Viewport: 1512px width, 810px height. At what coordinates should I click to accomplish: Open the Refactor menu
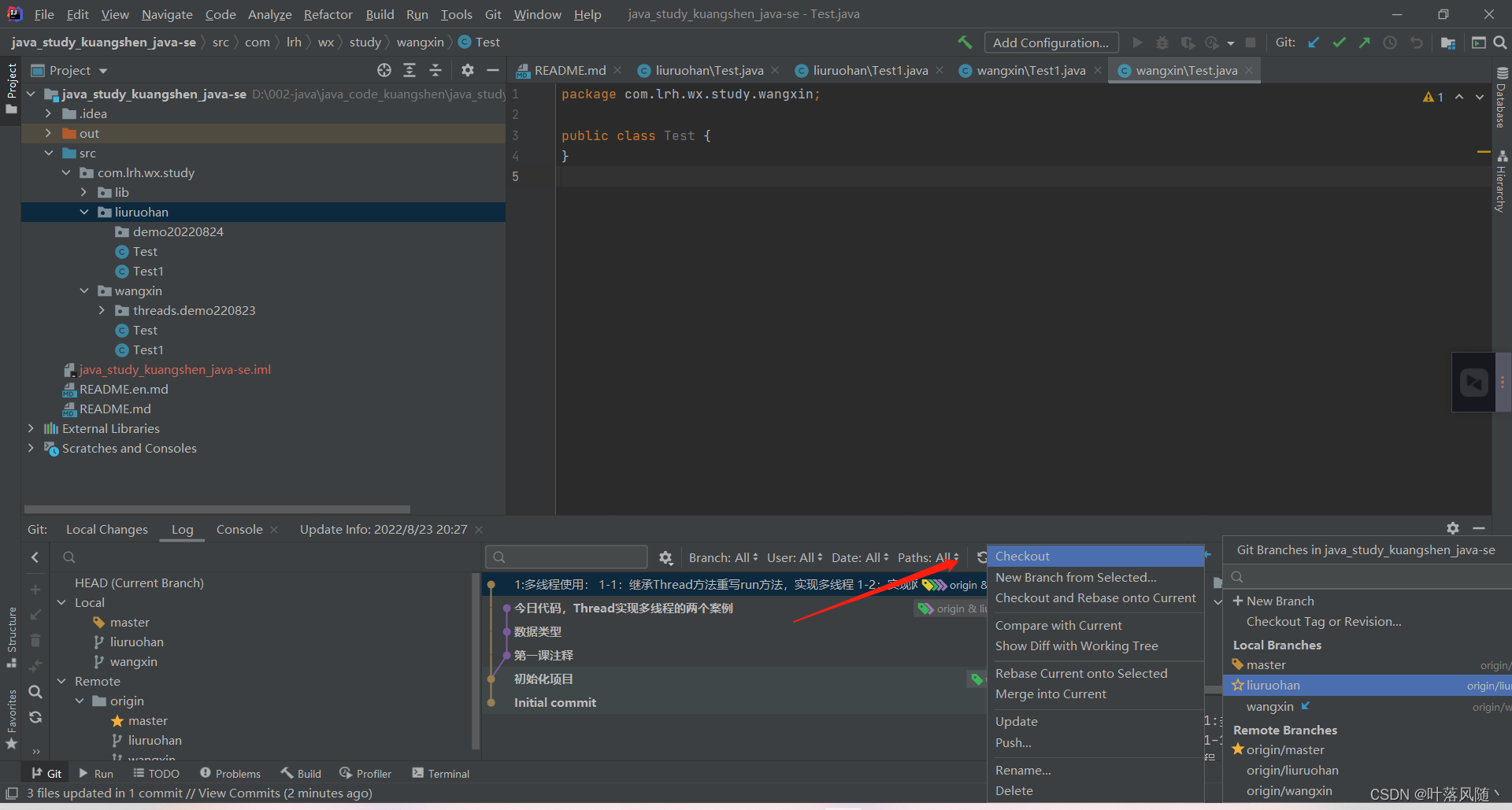coord(328,14)
